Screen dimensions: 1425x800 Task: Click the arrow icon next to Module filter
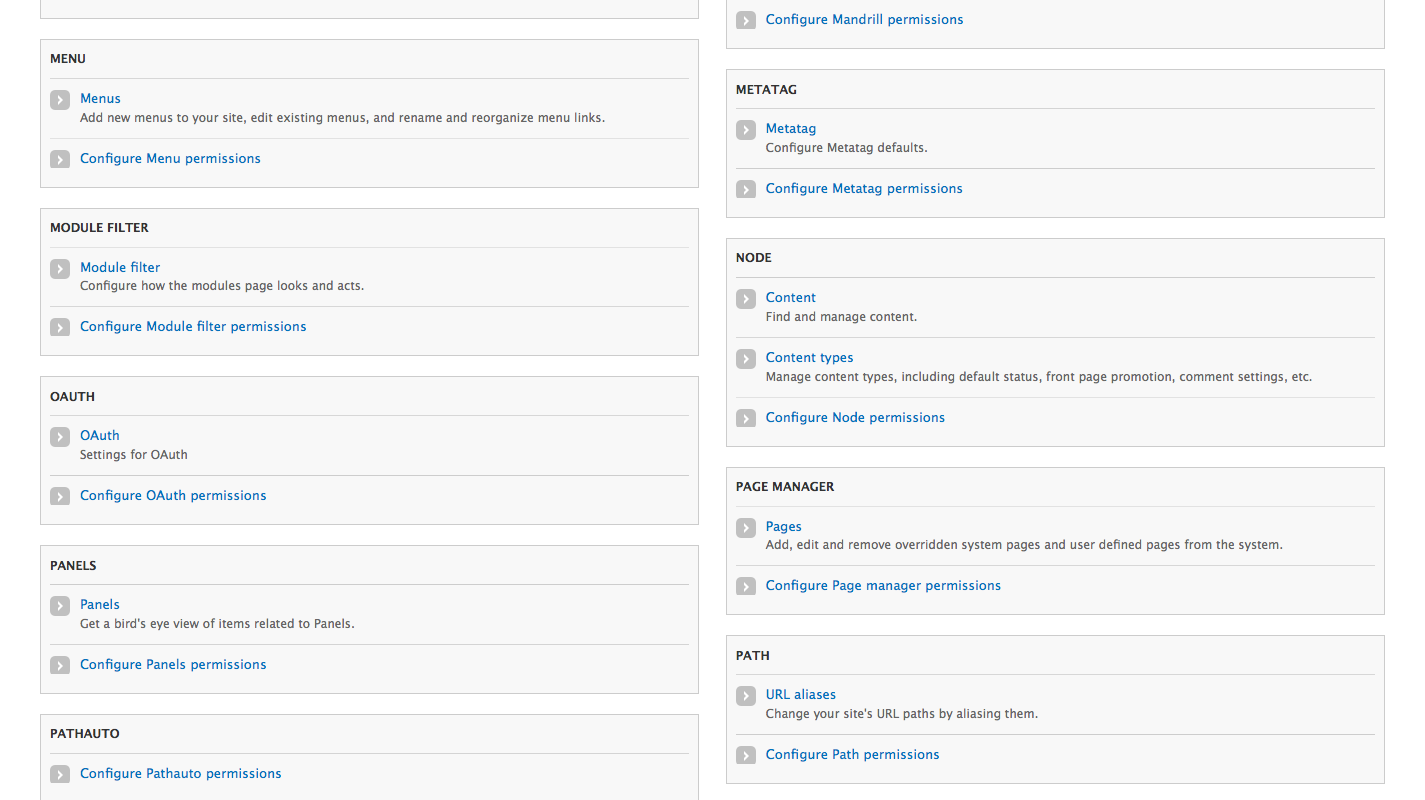pos(60,268)
